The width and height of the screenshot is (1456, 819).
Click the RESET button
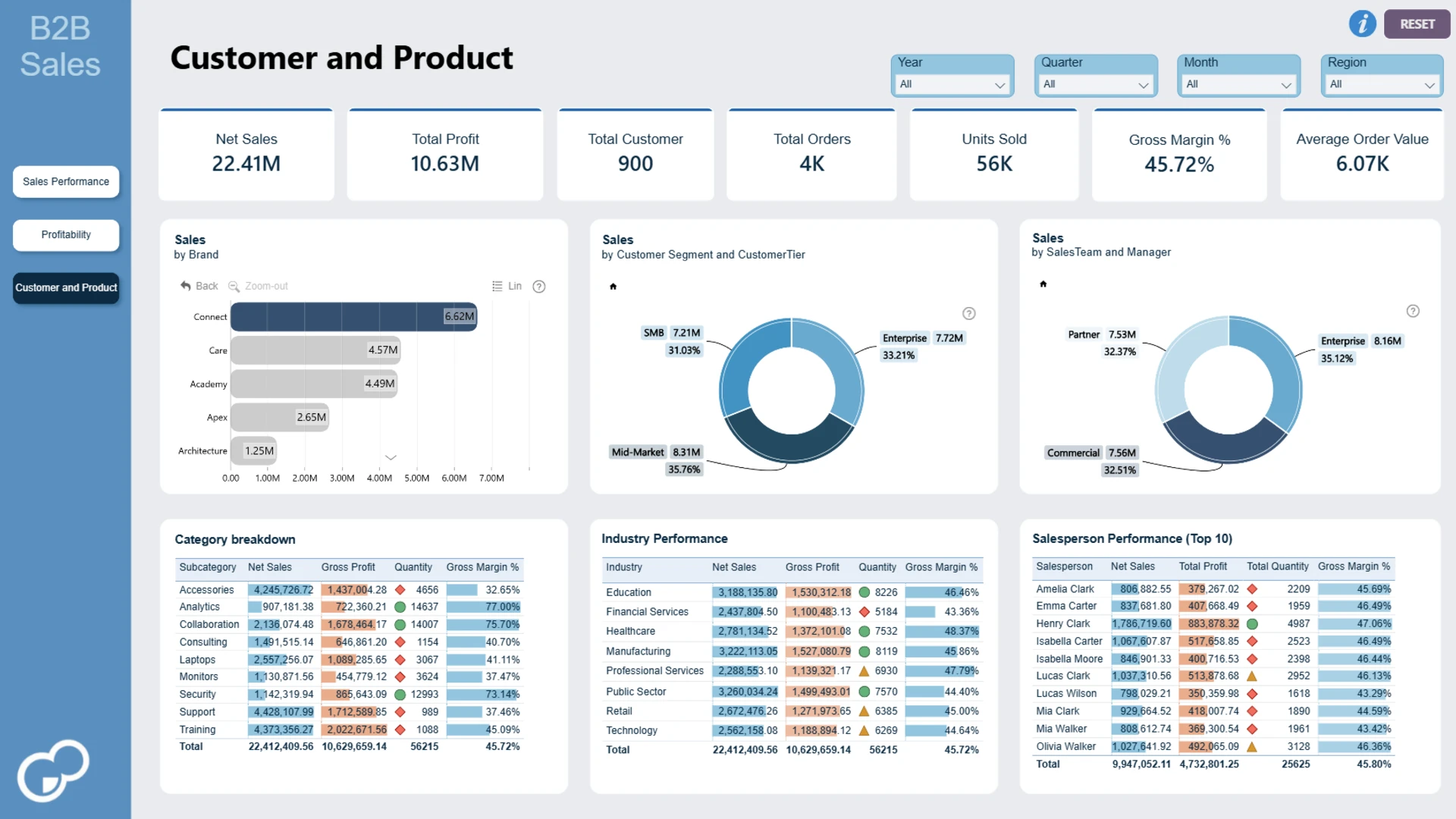click(1417, 24)
